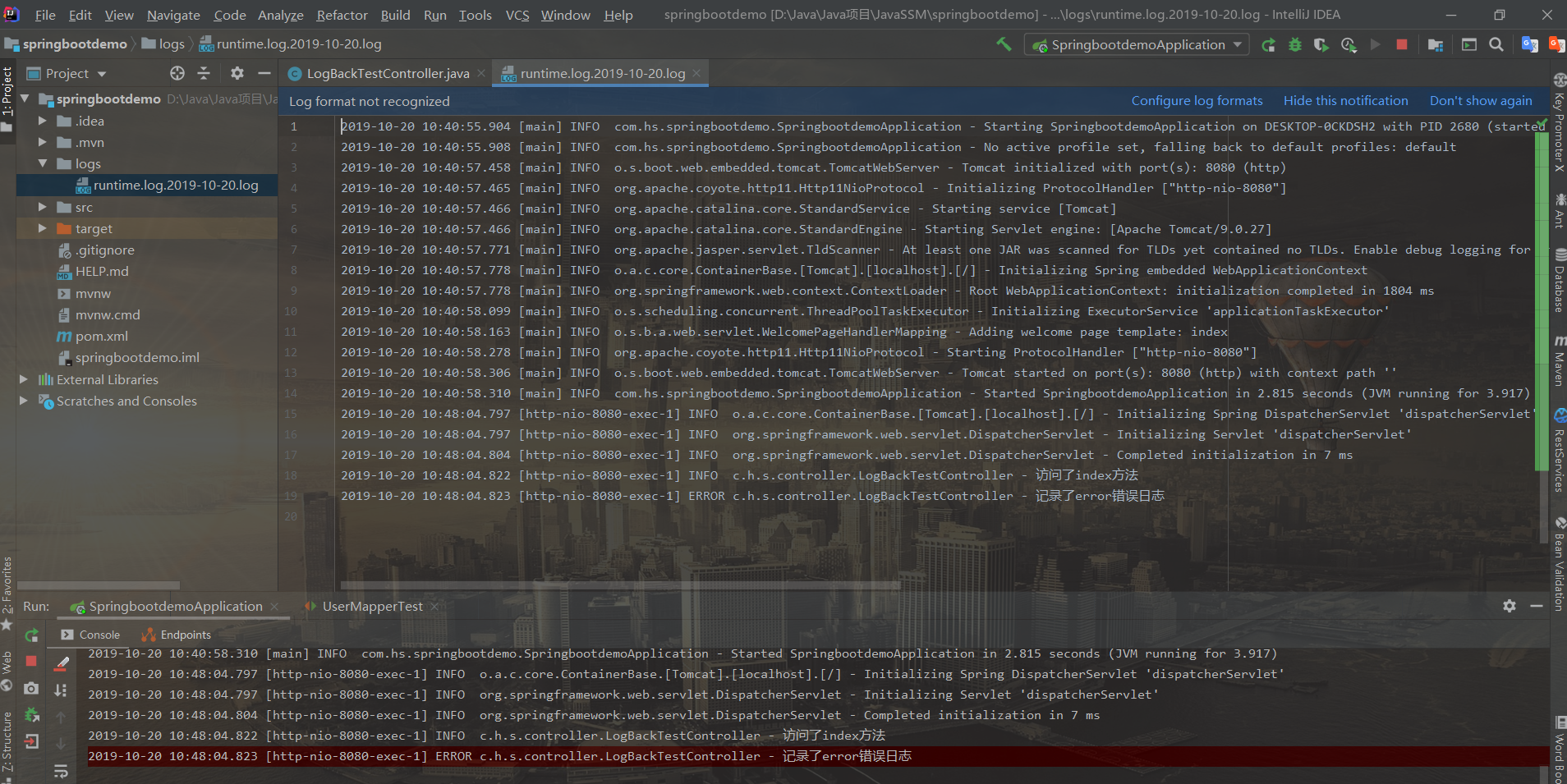Close the runtime.log.2019-10-20.log editor tab
The height and width of the screenshot is (784, 1567).
[x=696, y=73]
